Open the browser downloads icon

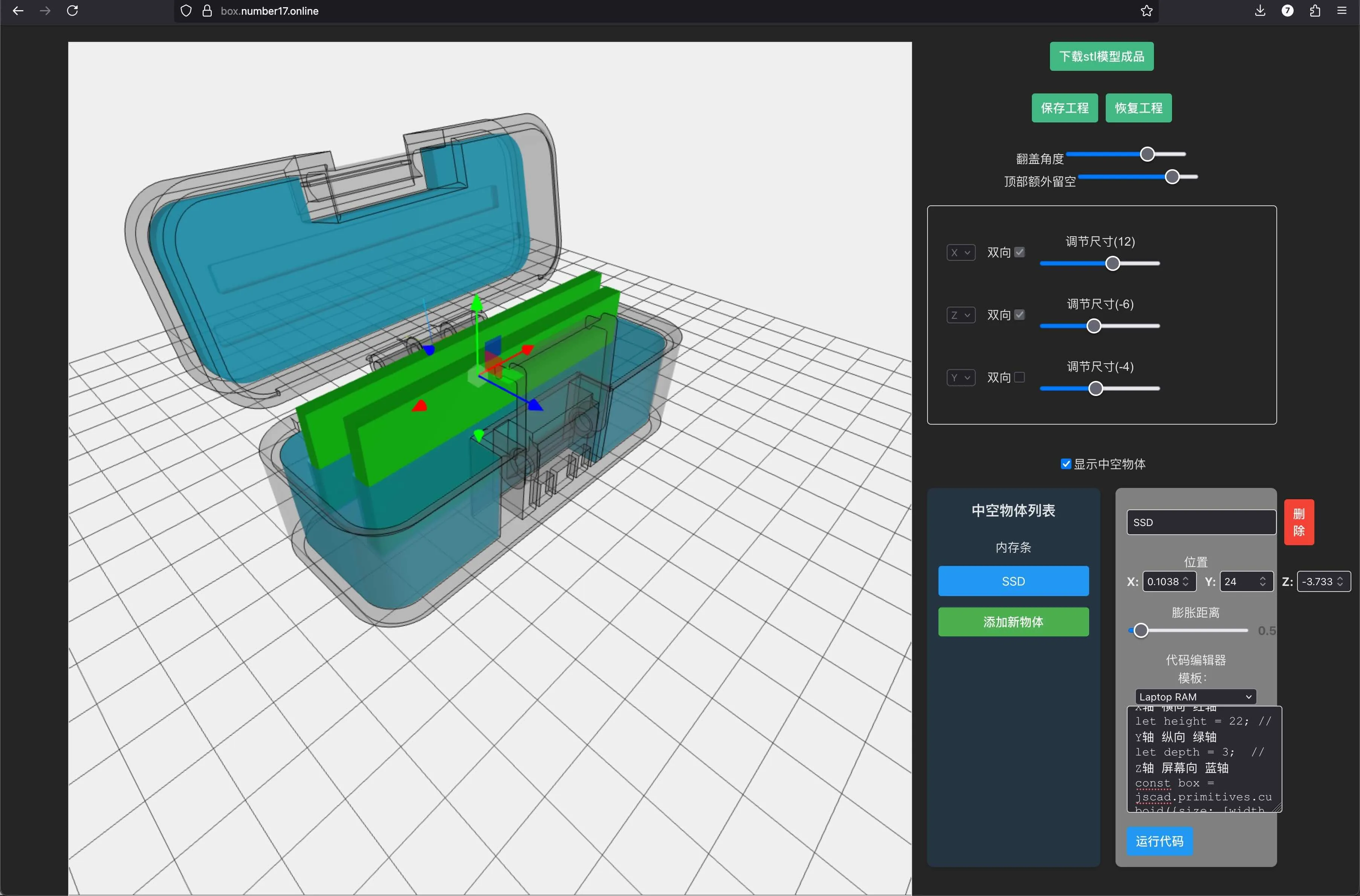point(1260,11)
